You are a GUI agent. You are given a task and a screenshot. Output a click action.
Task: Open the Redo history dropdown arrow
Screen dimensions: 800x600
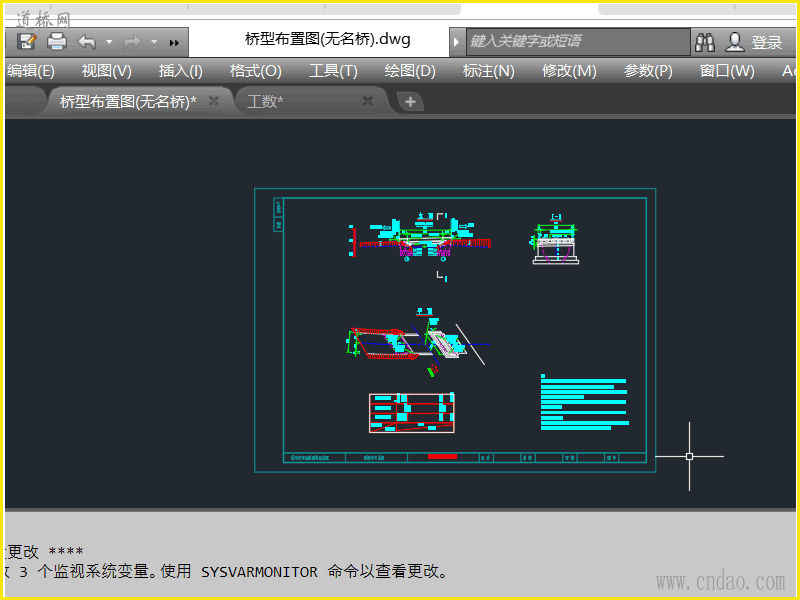pyautogui.click(x=154, y=42)
